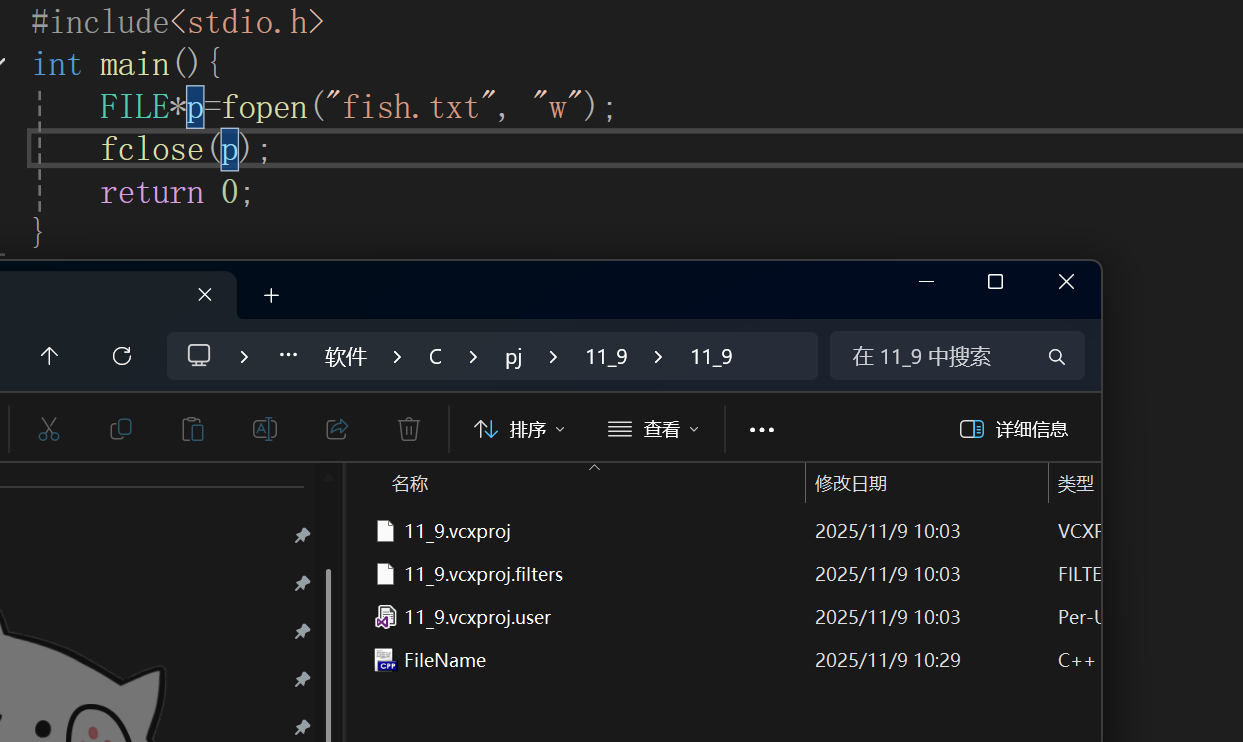Viewport: 1243px width, 742px height.
Task: Click the pin icon next to 11_9.vcxproj.user row
Action: (x=302, y=631)
